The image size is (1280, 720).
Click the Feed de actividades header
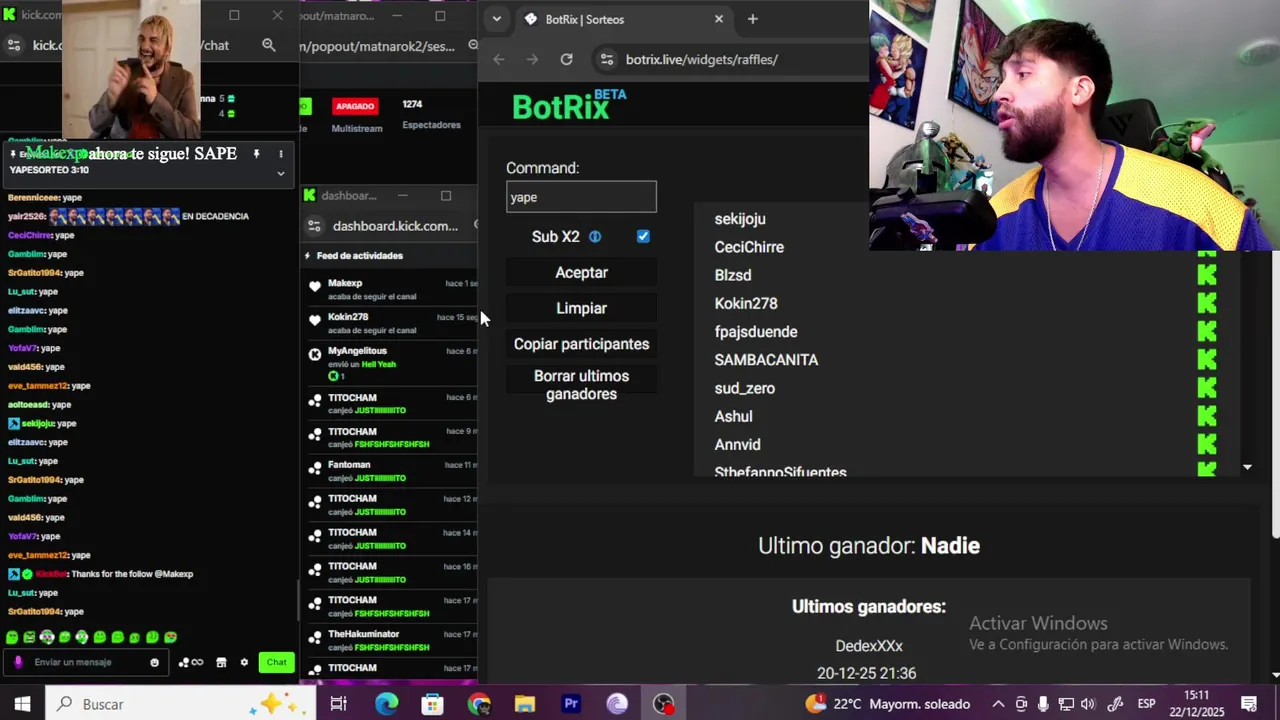pos(360,256)
